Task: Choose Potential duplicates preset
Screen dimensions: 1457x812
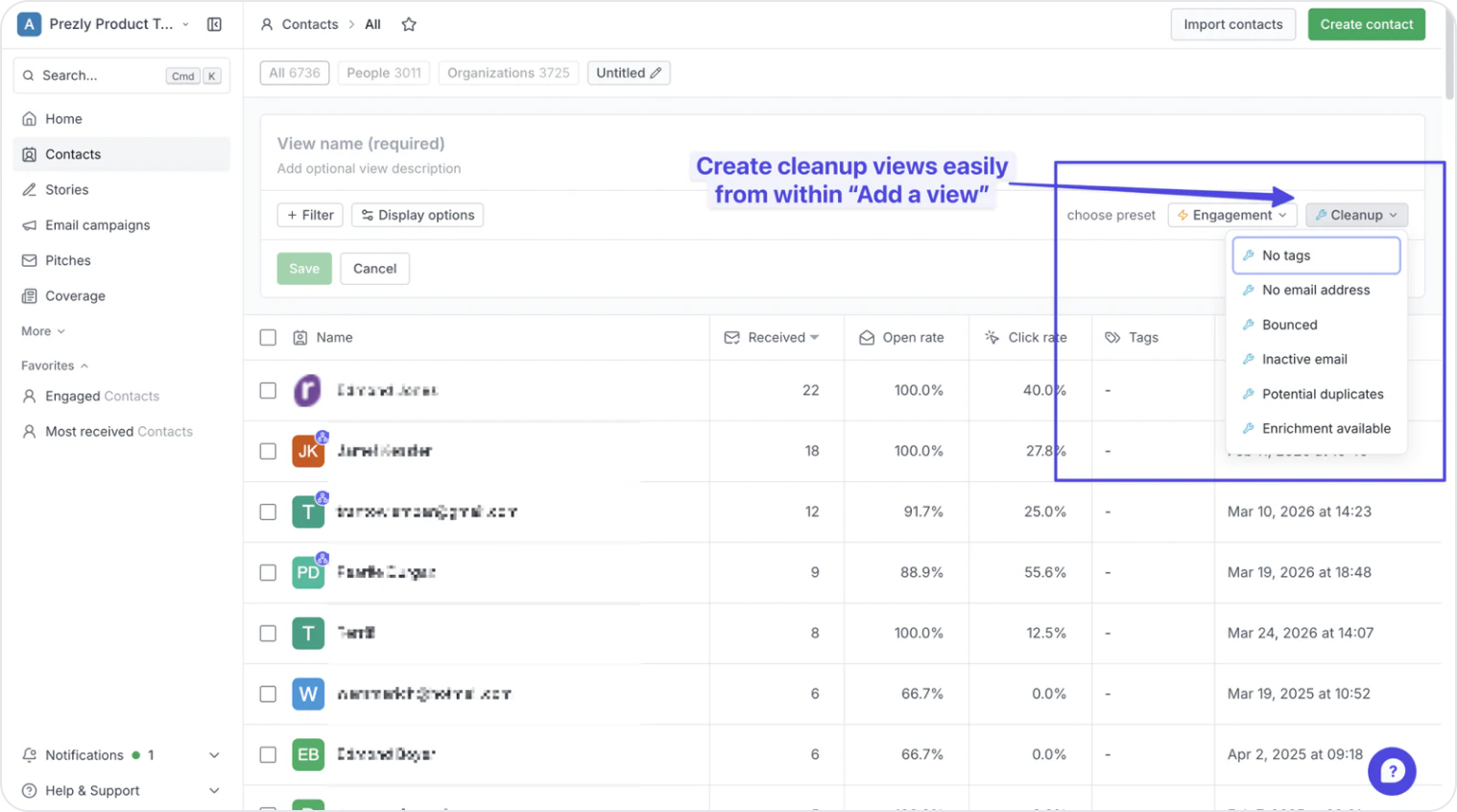Action: (1316, 394)
